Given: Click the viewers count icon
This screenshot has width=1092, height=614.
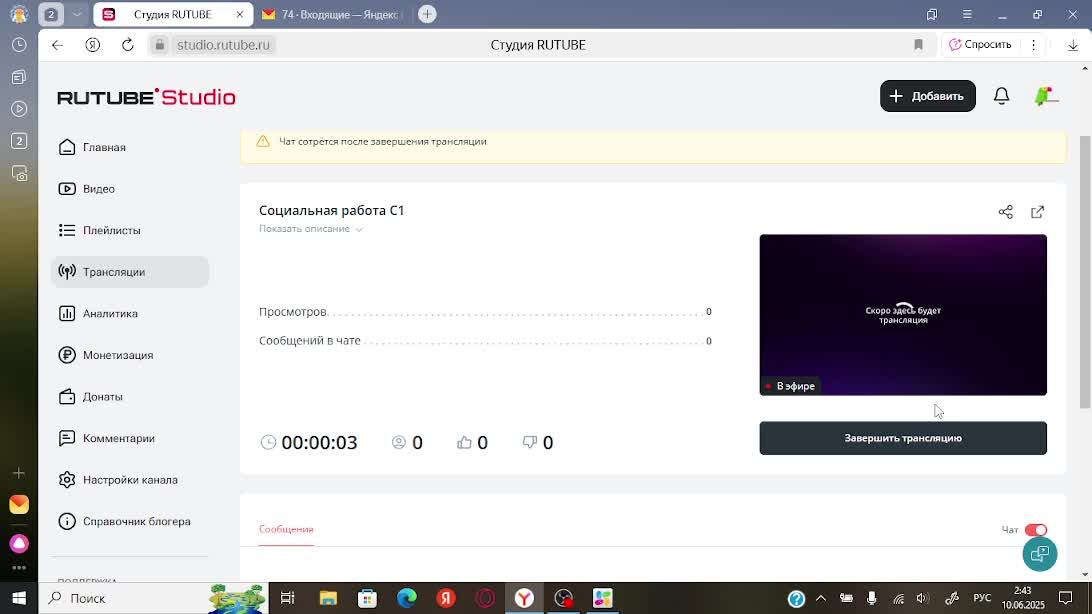Looking at the screenshot, I should coord(399,442).
